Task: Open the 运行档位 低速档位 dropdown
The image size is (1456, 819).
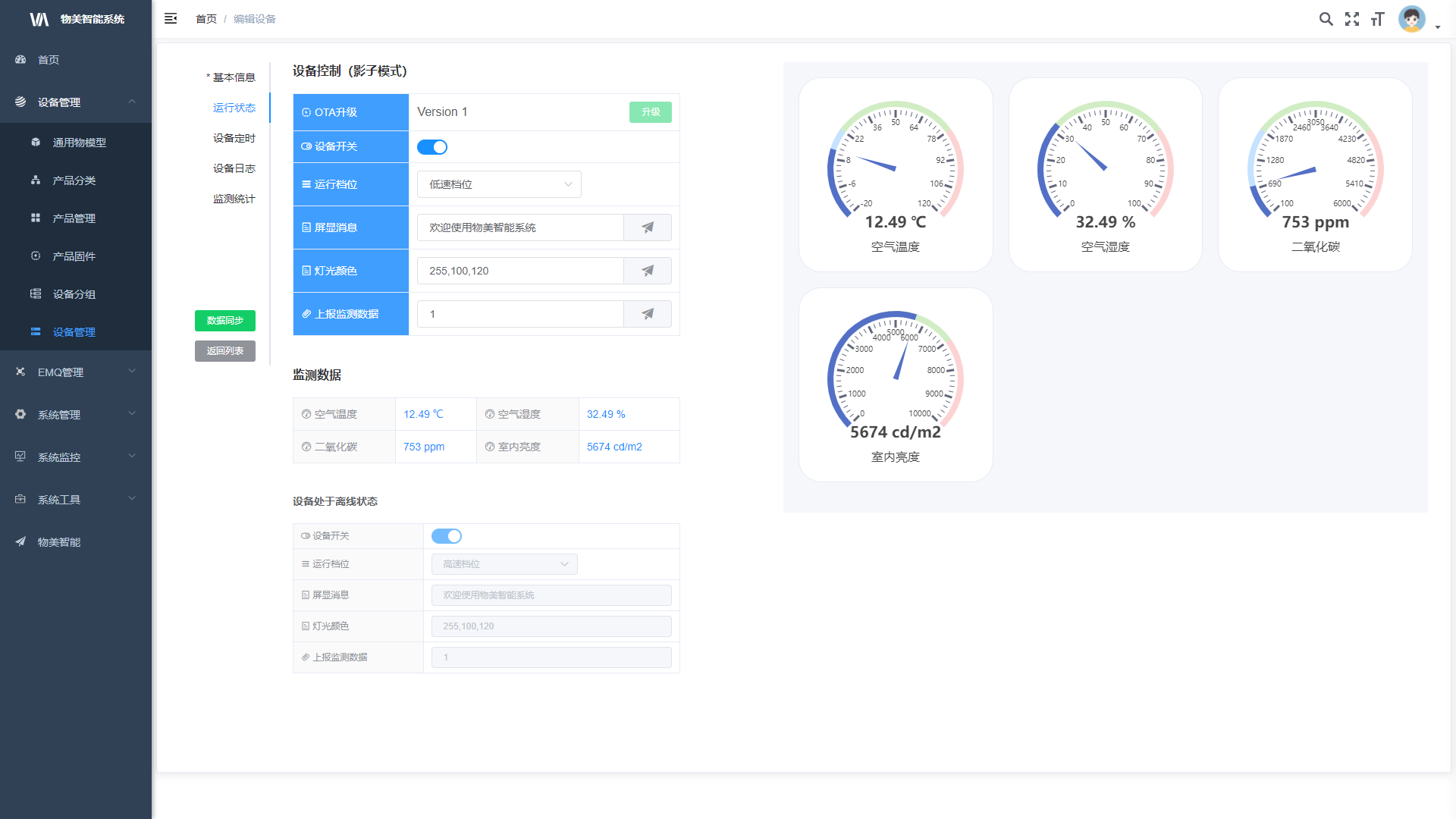Action: tap(499, 184)
